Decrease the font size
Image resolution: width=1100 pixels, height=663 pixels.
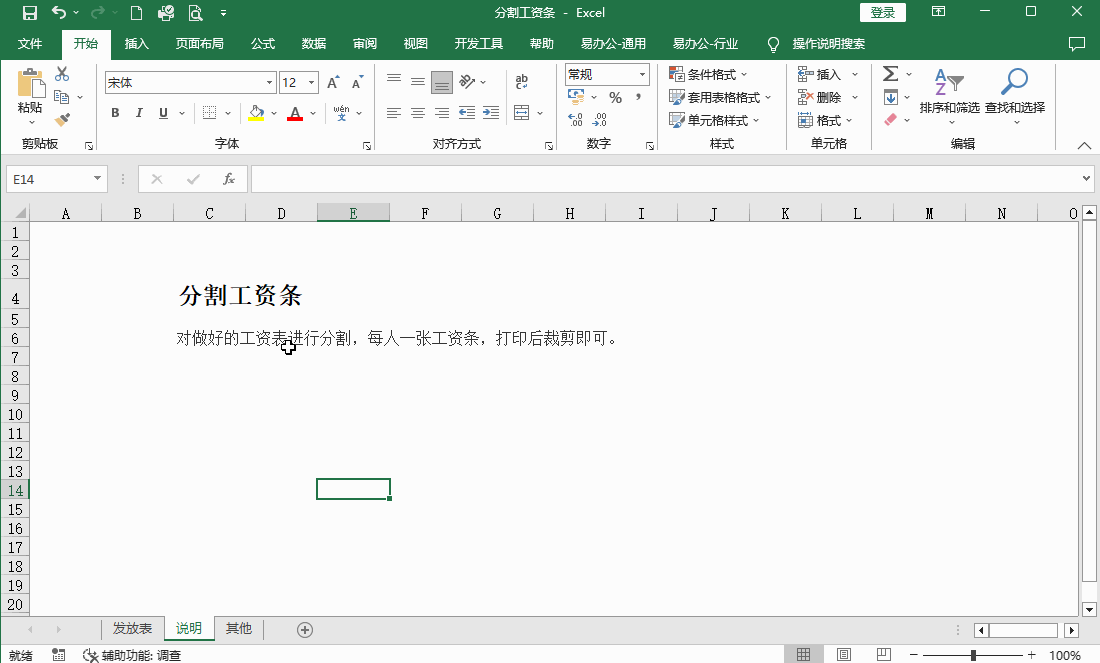(x=357, y=82)
